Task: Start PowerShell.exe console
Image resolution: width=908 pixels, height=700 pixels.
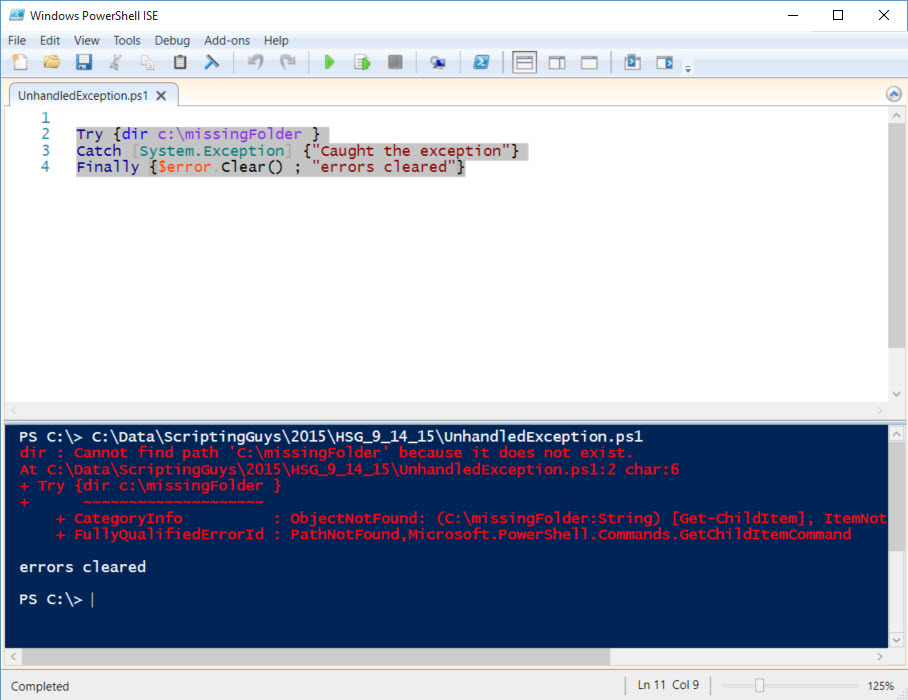Action: (x=482, y=62)
